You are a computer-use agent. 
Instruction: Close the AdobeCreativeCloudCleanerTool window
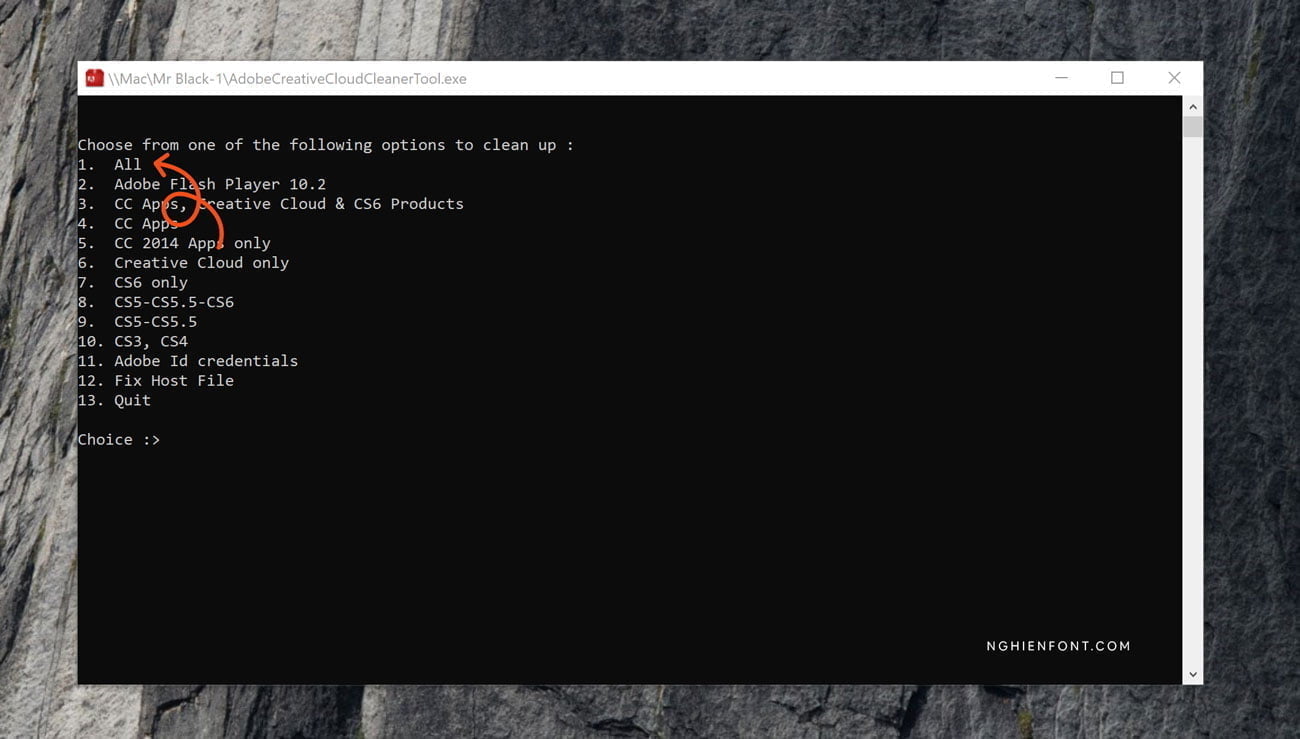pos(1174,78)
